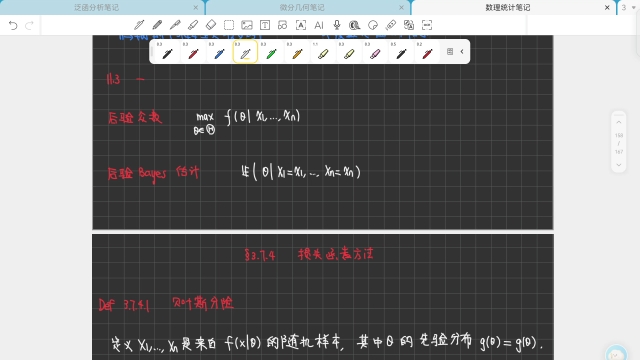
Task: Choose the first red 0.3 pen preset
Action: tap(193, 52)
